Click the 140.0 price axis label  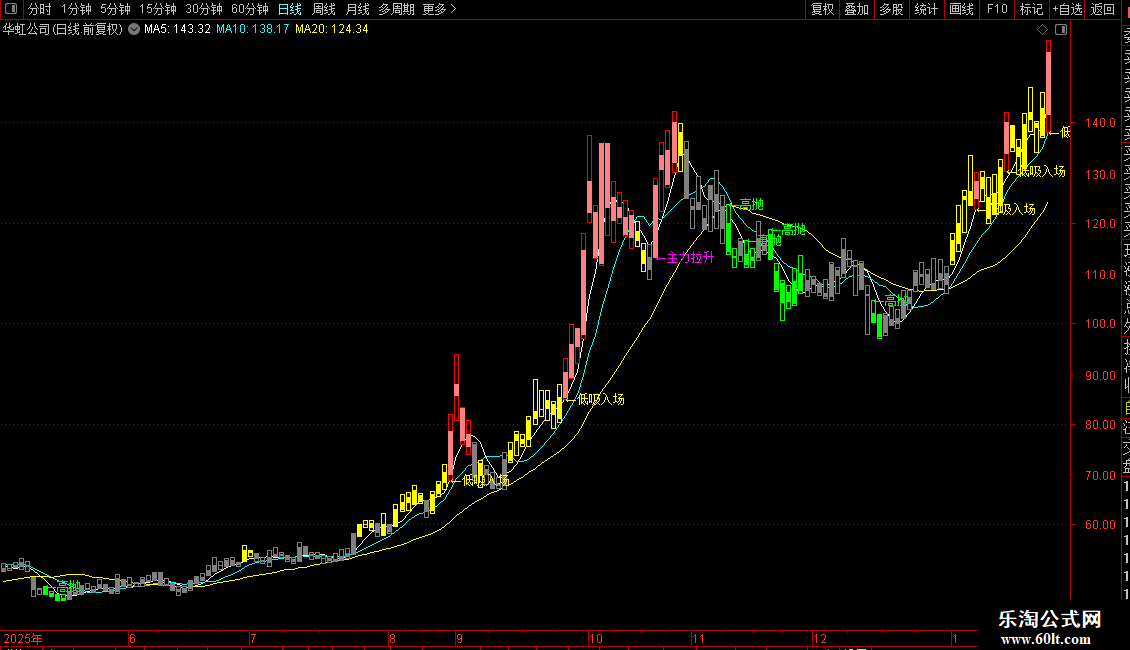(1100, 123)
